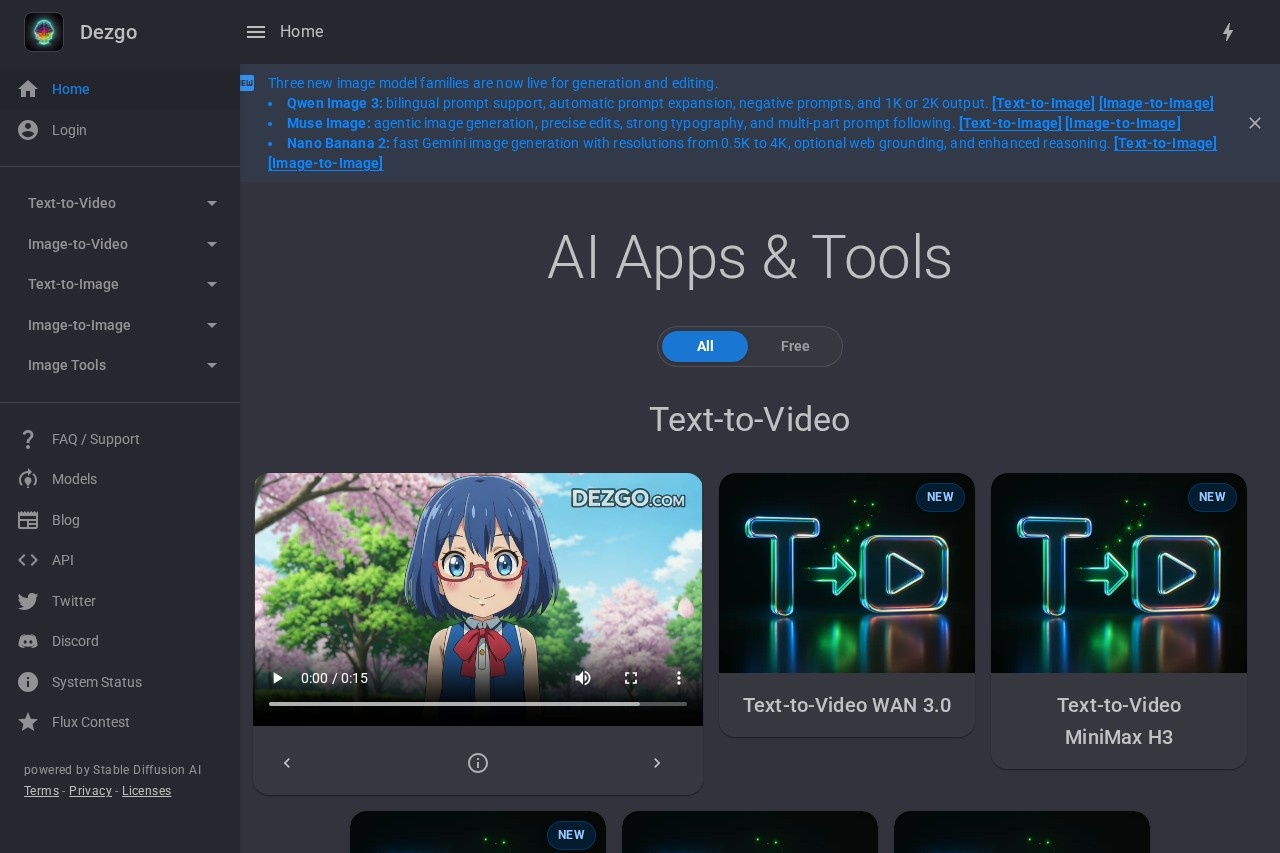Open Muse Image Image-to-Image link

(x=1123, y=123)
